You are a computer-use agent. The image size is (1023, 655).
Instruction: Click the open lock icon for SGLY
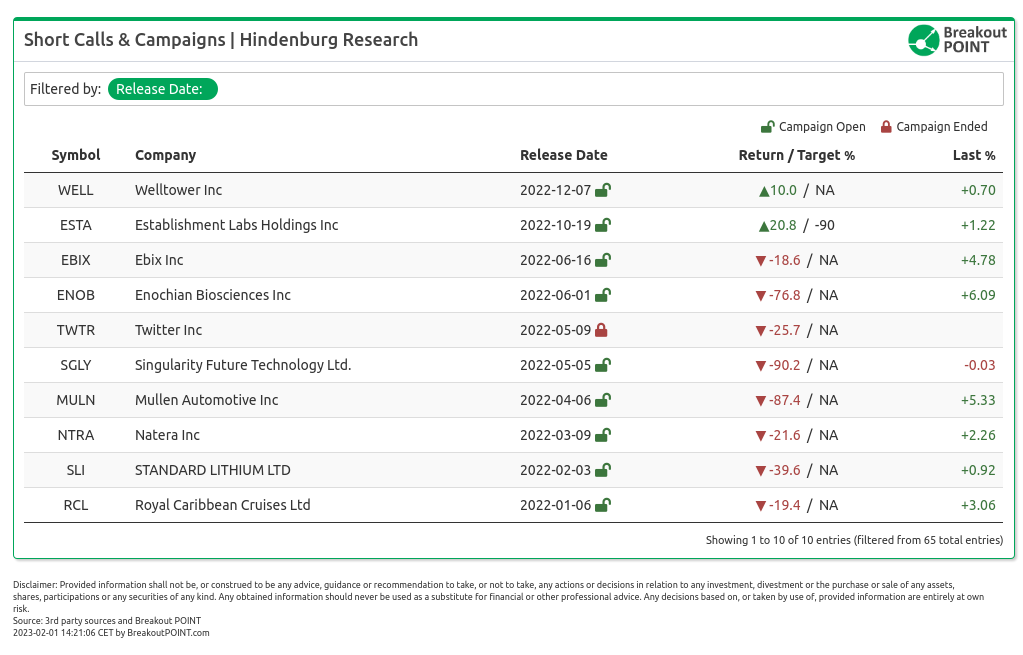pyautogui.click(x=603, y=365)
